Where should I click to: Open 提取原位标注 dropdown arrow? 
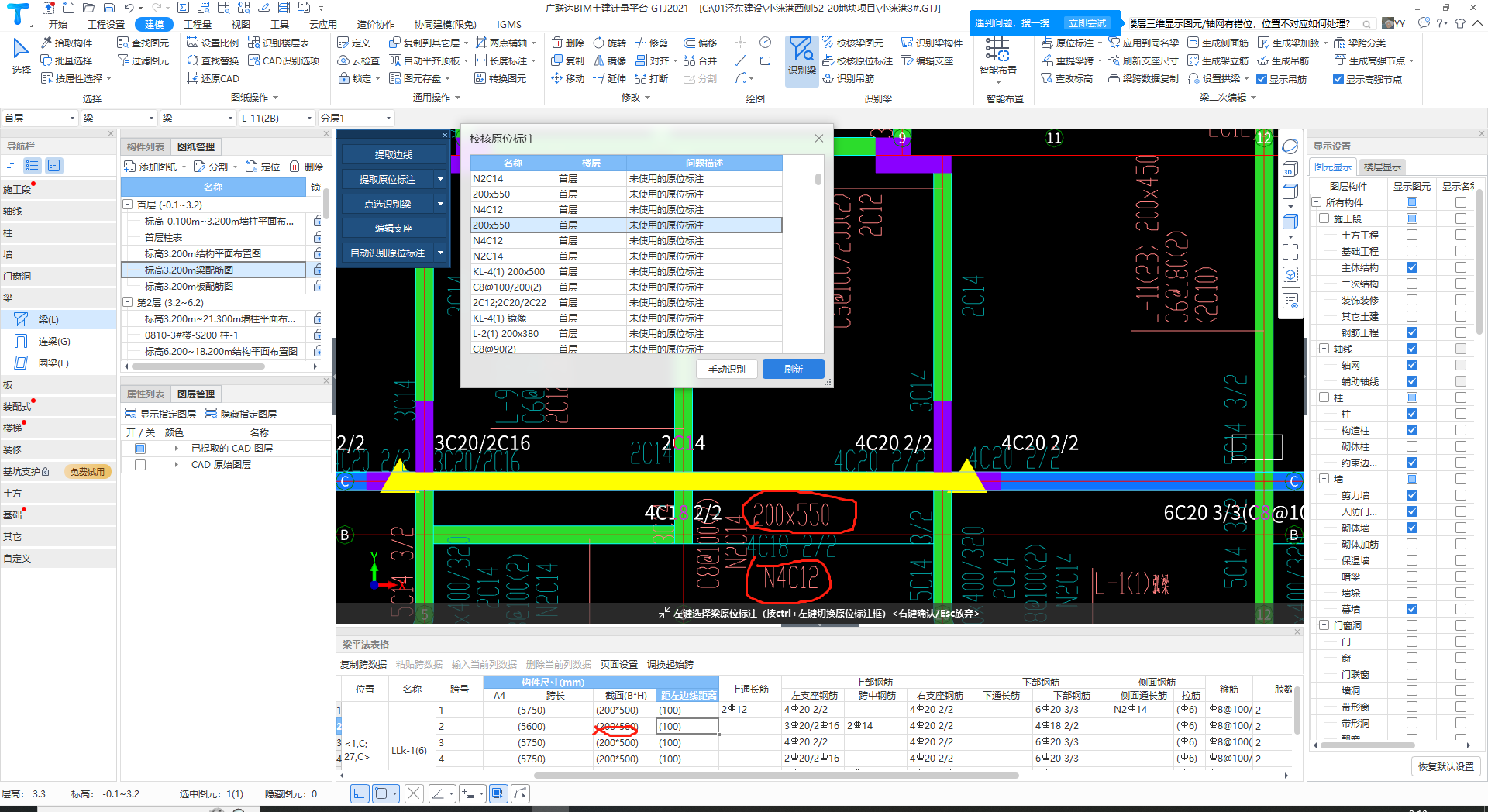(440, 179)
